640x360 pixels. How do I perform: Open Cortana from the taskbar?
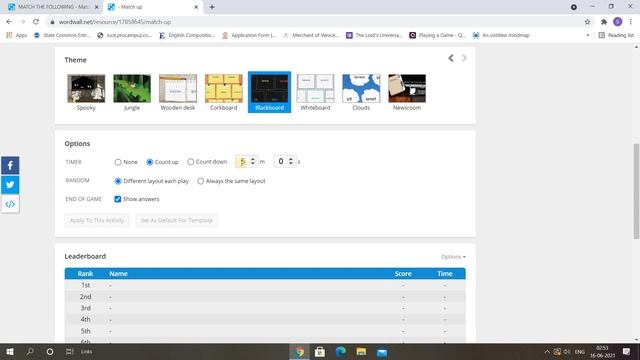click(x=50, y=351)
